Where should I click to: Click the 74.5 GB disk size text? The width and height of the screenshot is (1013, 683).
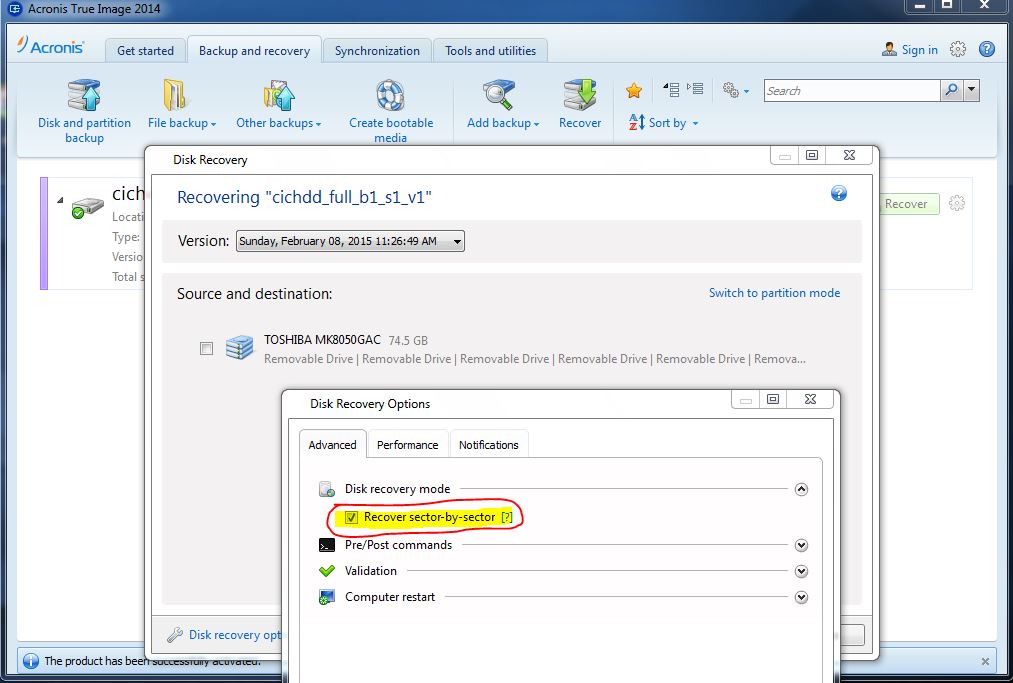408,341
